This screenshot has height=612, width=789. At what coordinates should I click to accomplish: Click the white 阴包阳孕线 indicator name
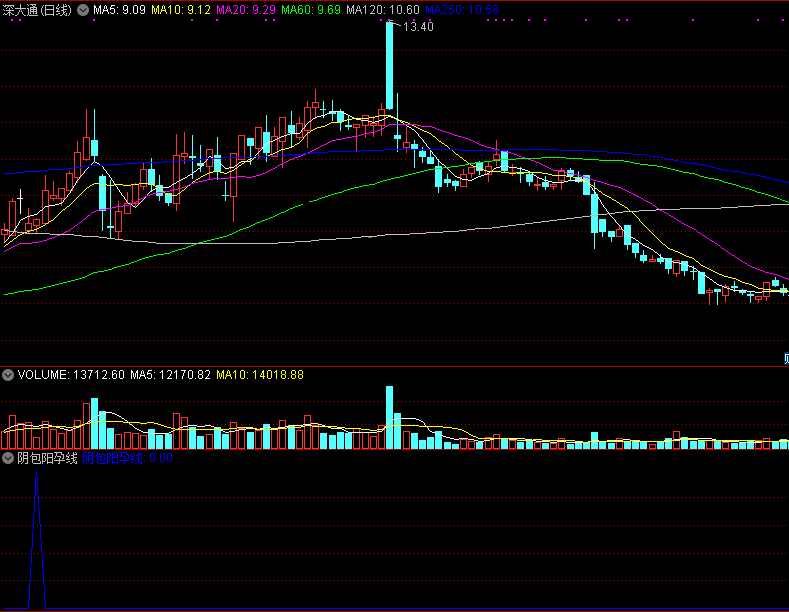click(x=47, y=458)
